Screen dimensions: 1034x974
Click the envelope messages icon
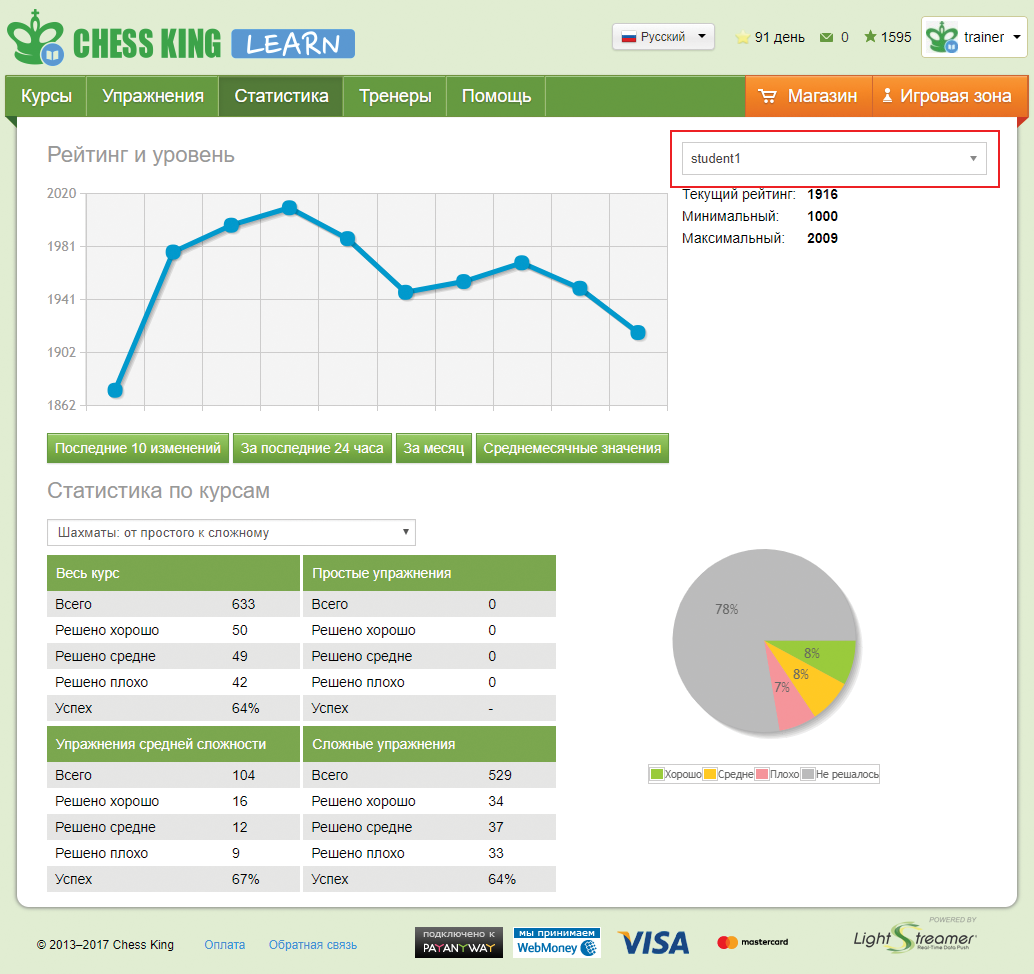[826, 38]
